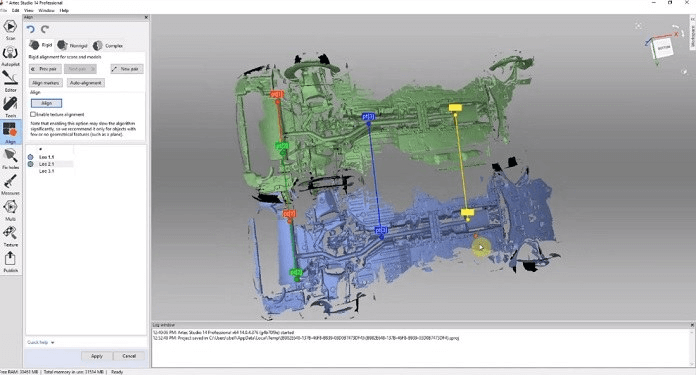Open the Texture tool
Viewport: 696px width, 375px height.
tap(10, 237)
